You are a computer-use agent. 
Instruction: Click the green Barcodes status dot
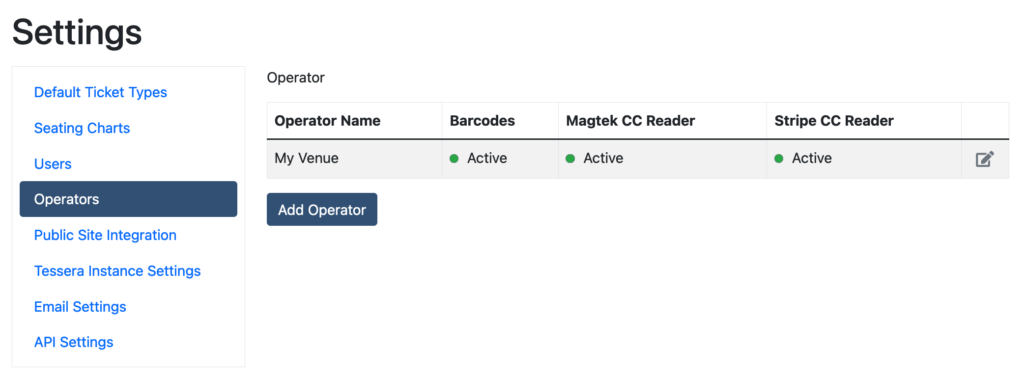[454, 159]
